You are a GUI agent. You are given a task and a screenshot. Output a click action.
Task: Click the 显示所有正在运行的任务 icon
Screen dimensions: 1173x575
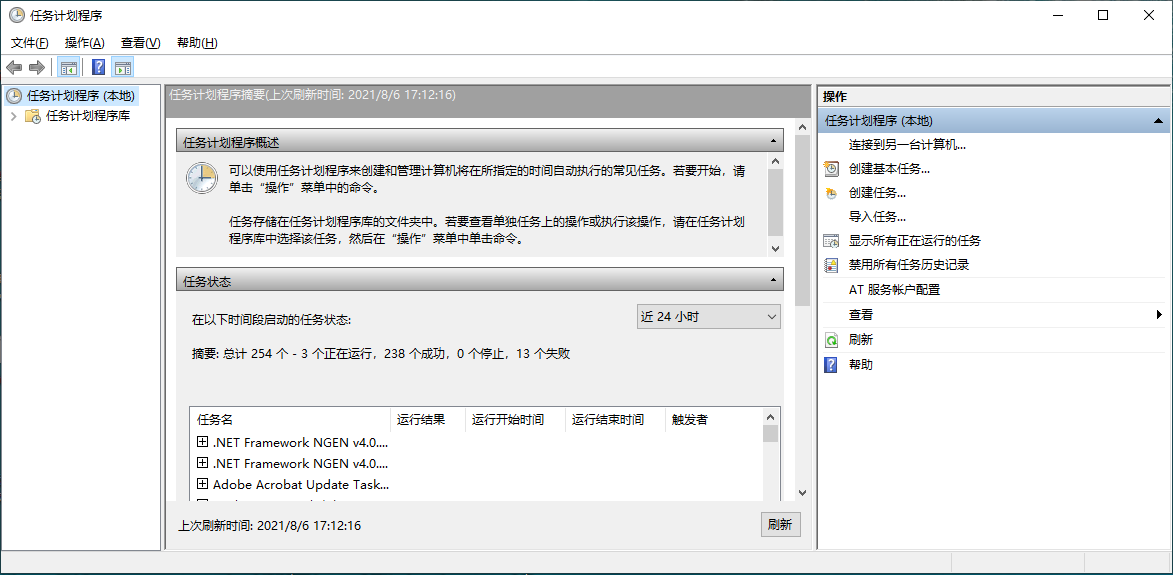(x=831, y=241)
